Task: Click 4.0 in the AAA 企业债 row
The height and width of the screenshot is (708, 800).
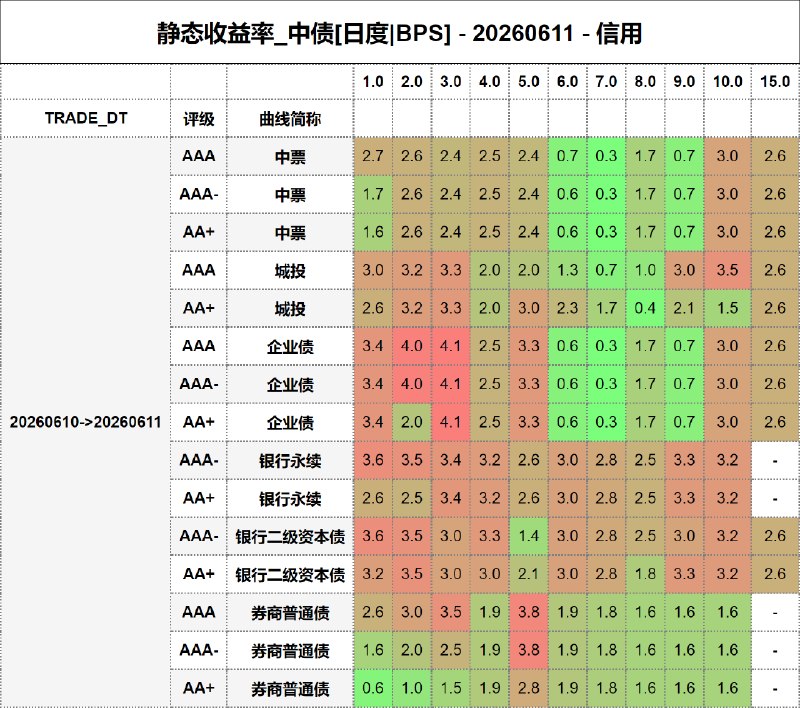Action: pyautogui.click(x=412, y=346)
